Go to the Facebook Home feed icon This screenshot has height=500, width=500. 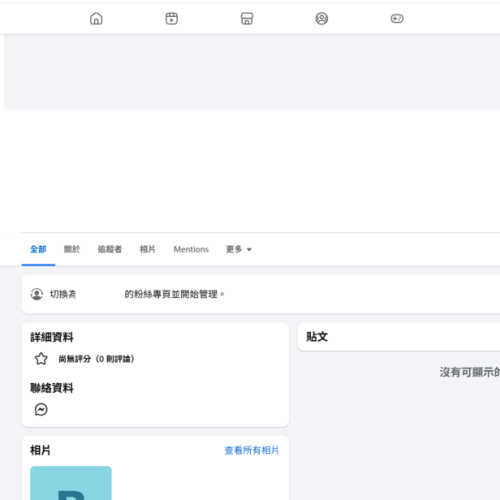point(96,18)
